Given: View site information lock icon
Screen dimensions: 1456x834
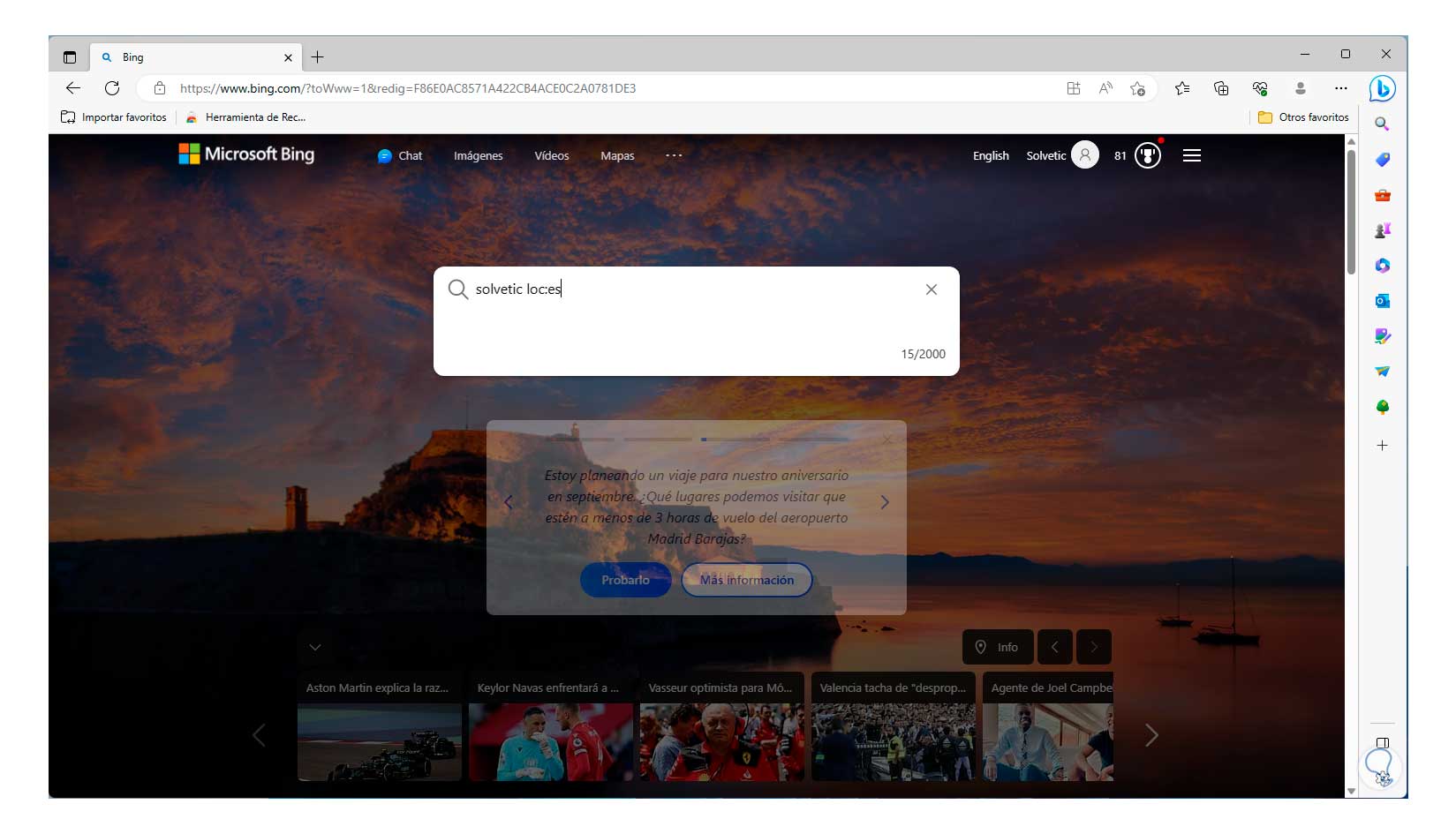Looking at the screenshot, I should pyautogui.click(x=160, y=88).
